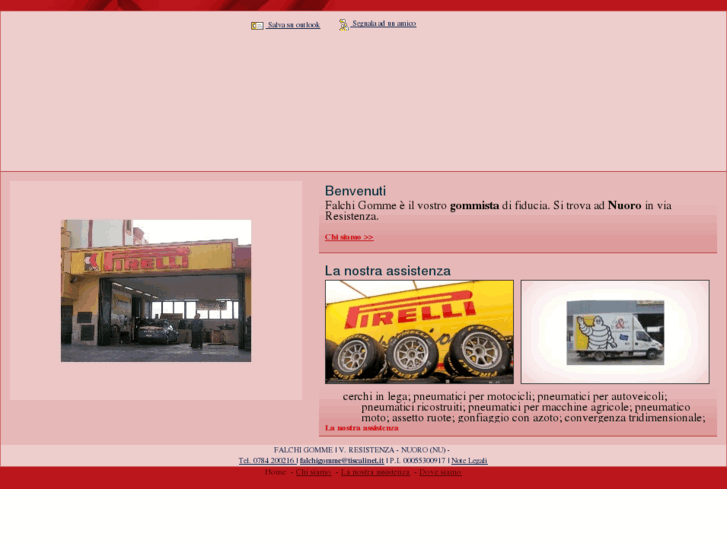Click the bold word 'Nuoro'
727x545 pixels.
(625, 205)
